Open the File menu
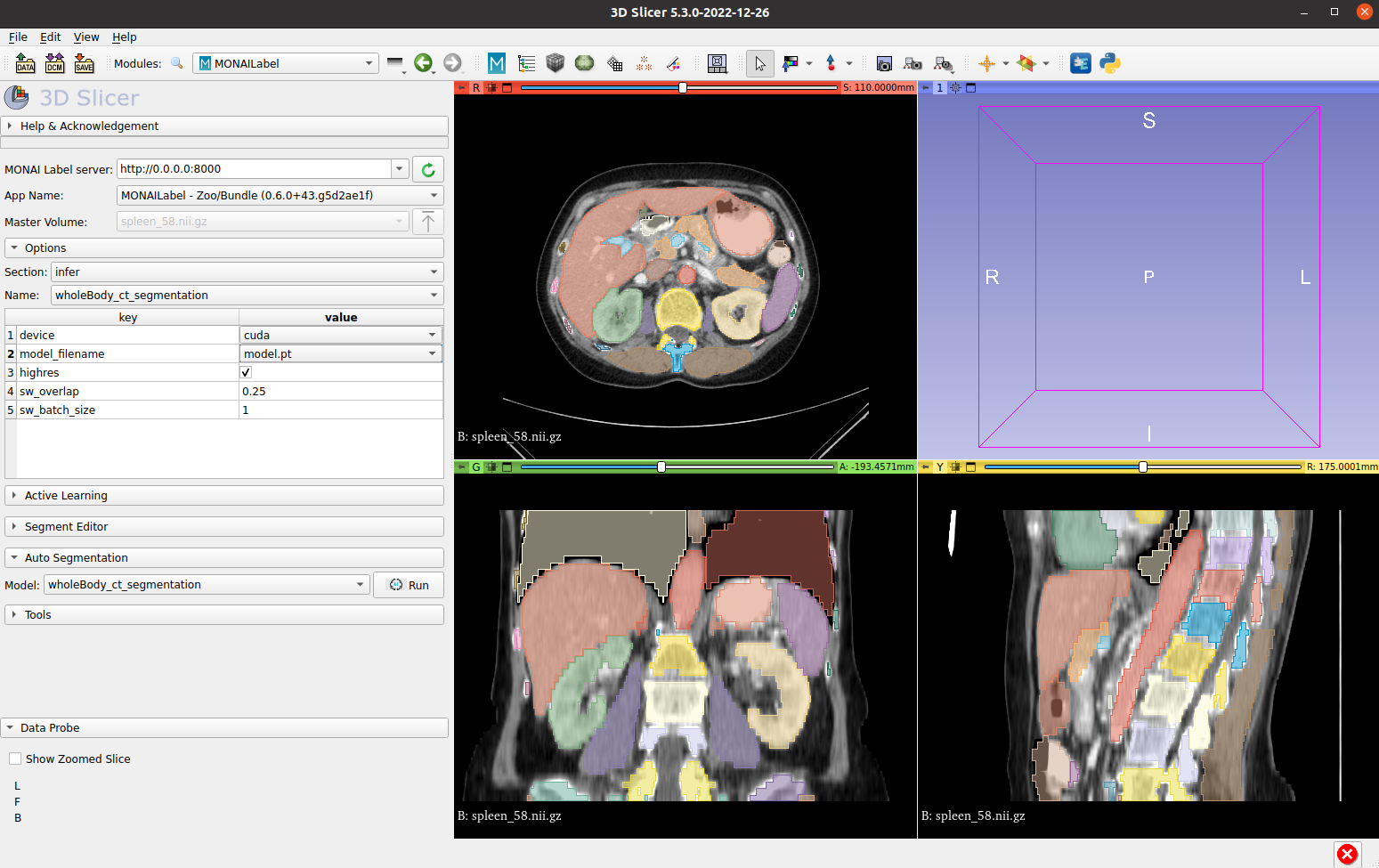This screenshot has width=1379, height=868. [x=18, y=37]
